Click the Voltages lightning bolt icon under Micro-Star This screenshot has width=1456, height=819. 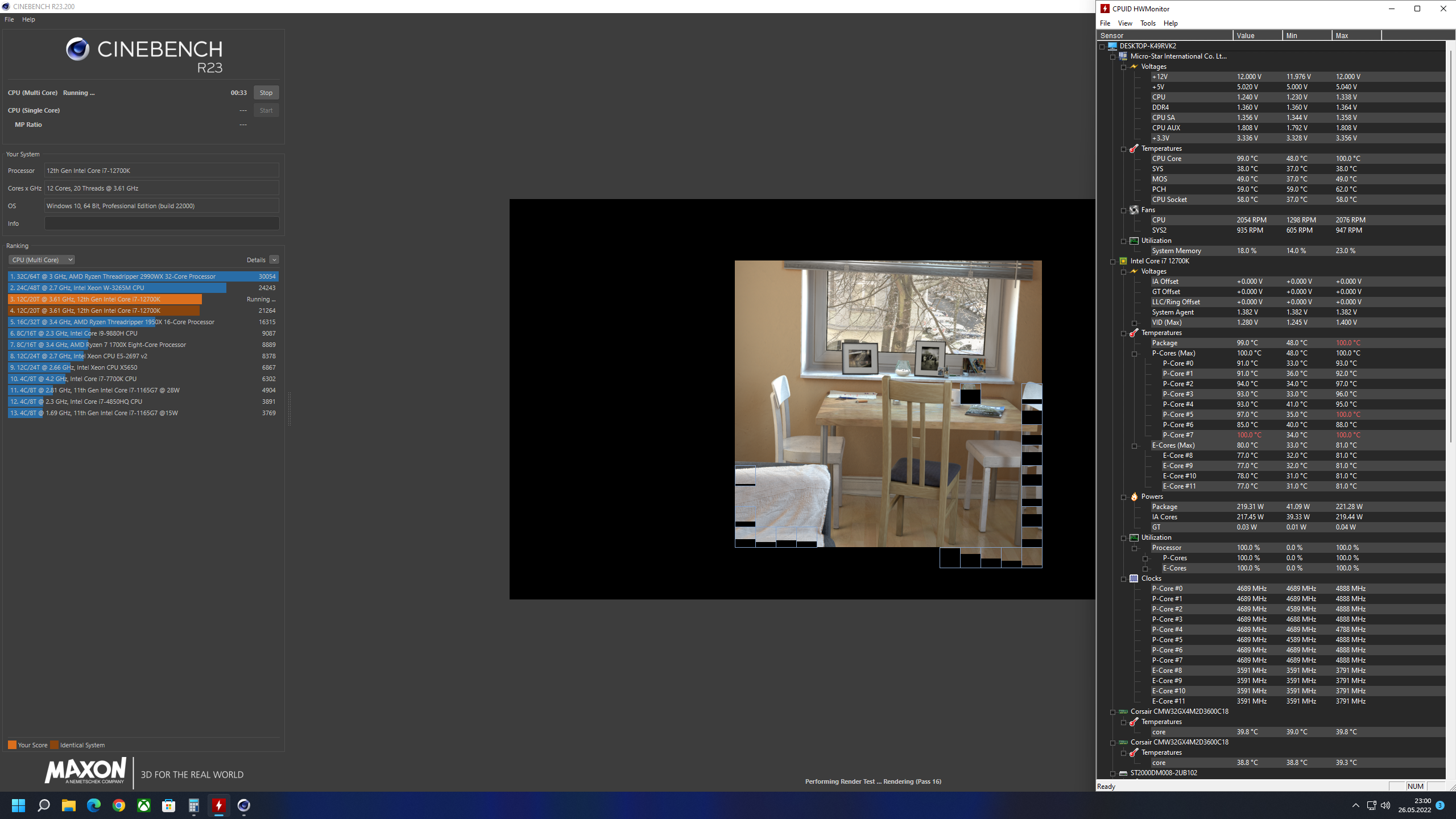click(x=1134, y=67)
